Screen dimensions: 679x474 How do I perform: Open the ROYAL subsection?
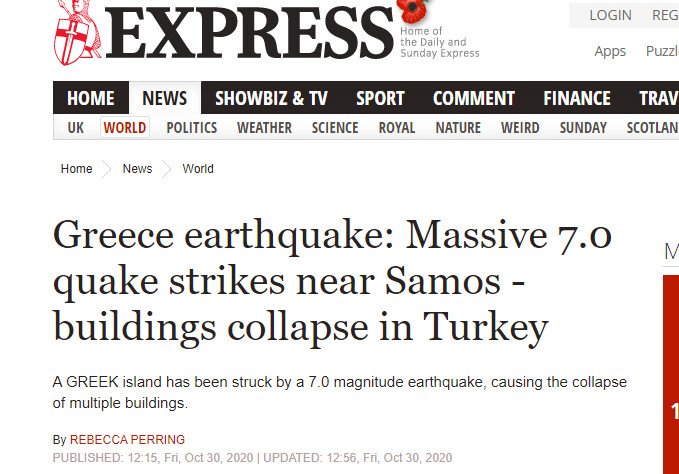pos(397,128)
